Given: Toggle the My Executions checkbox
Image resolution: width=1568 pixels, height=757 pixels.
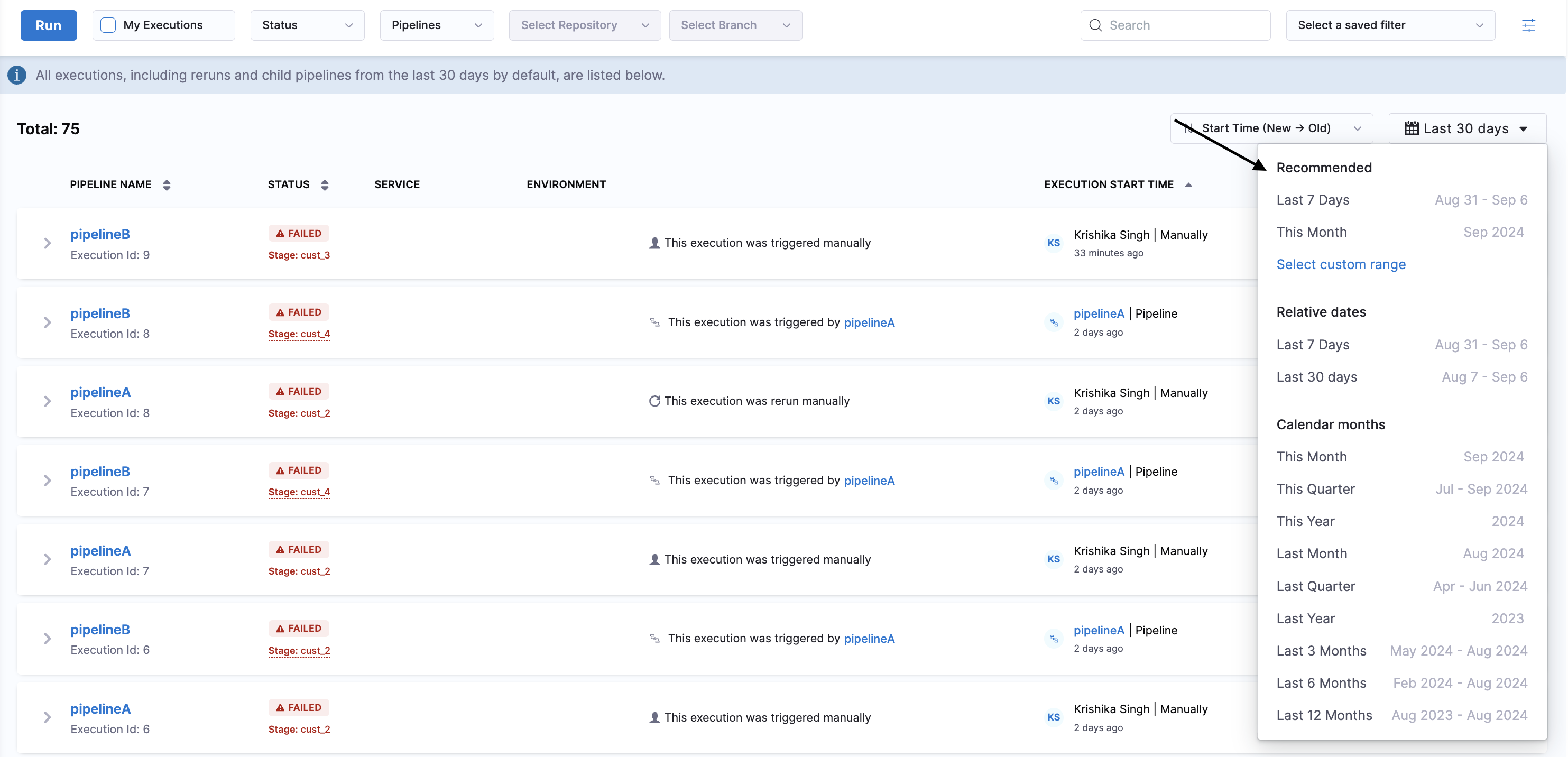Looking at the screenshot, I should click(108, 25).
